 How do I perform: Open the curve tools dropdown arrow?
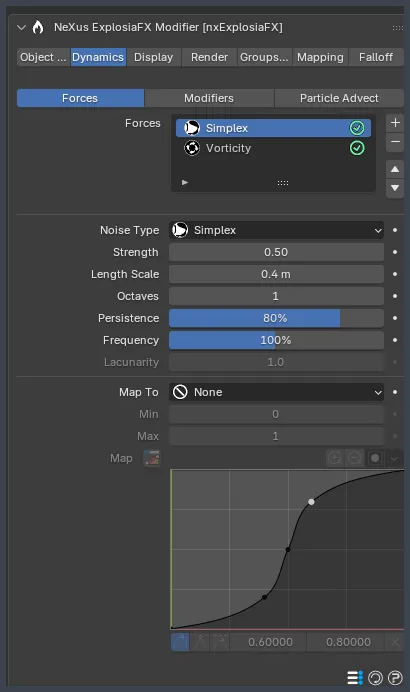tap(394, 459)
